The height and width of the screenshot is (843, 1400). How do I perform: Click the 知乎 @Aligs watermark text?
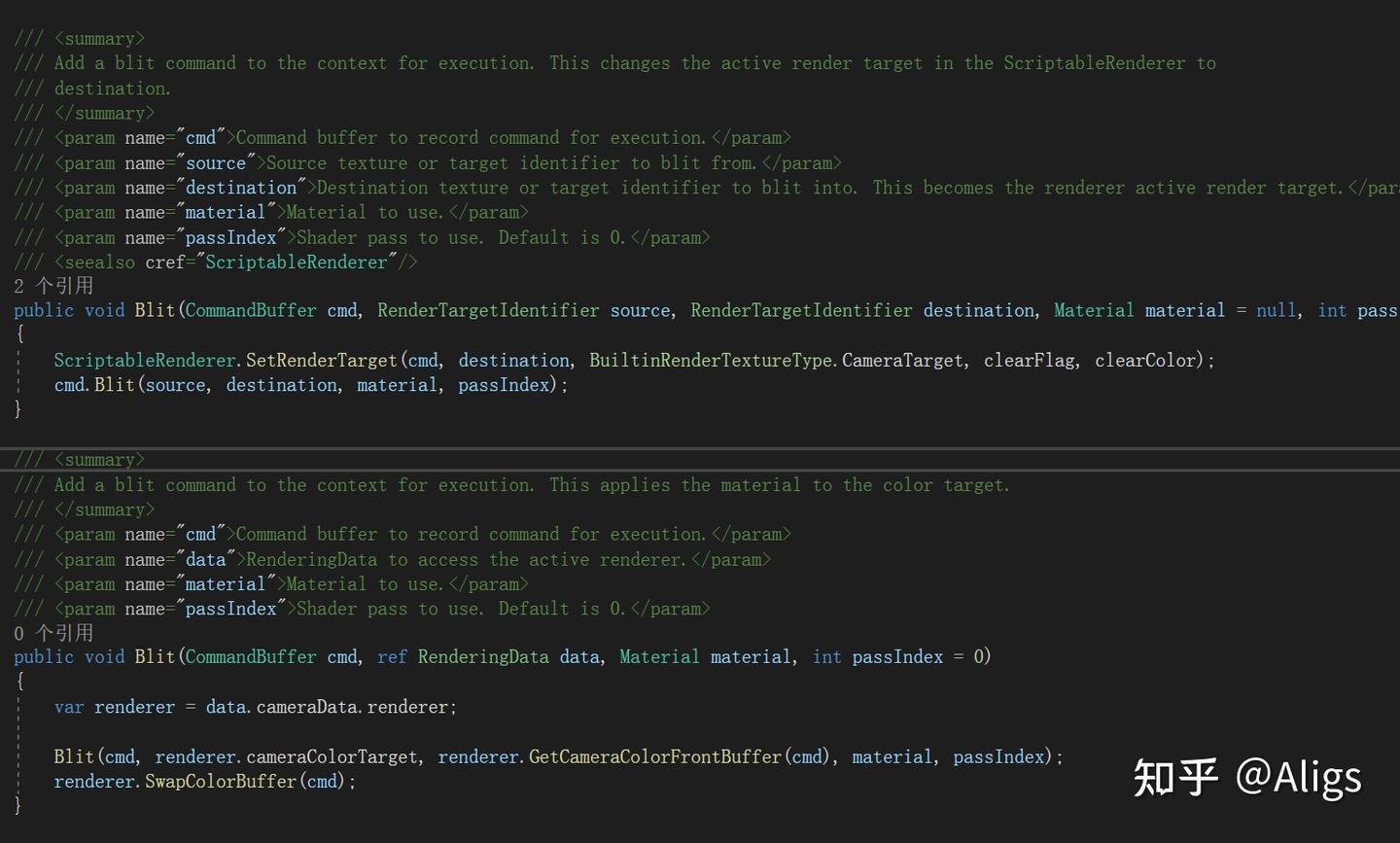pos(1249,777)
